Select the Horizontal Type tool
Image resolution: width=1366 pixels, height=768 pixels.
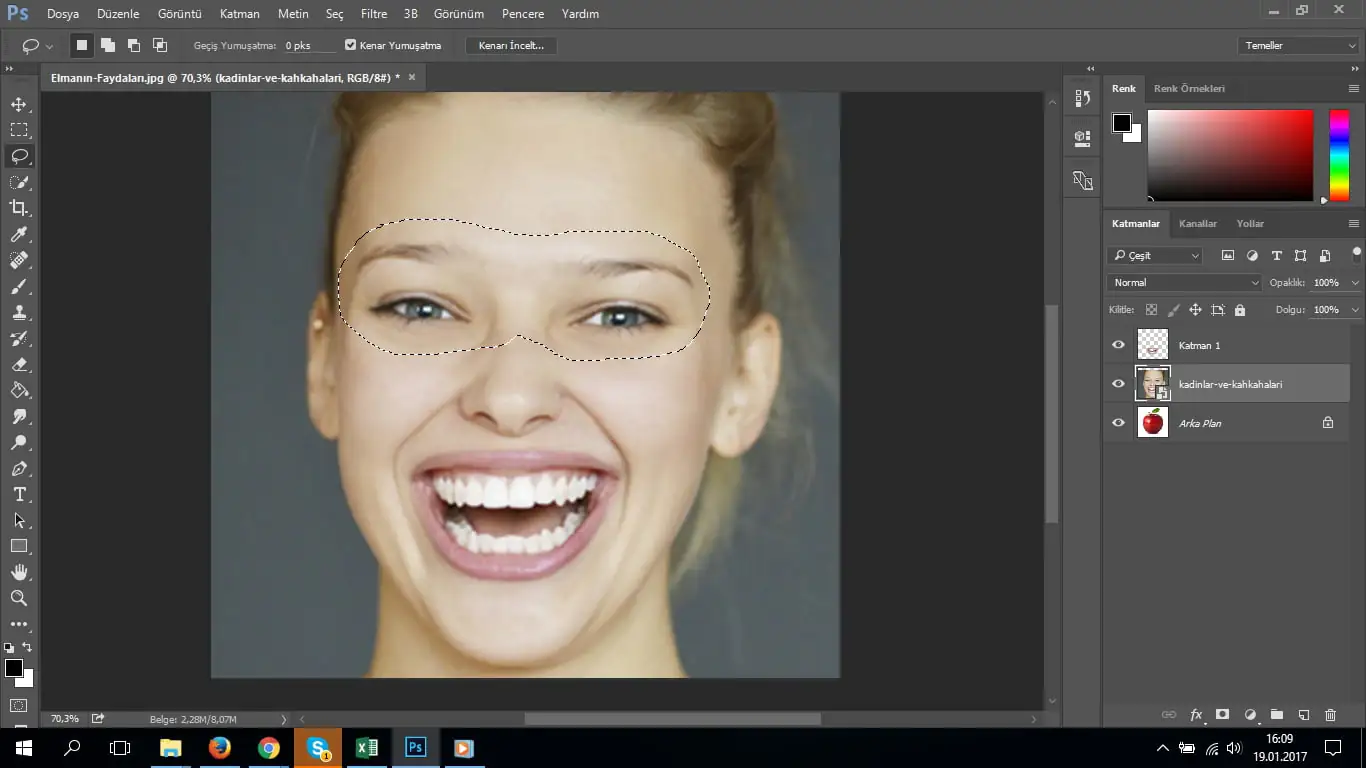tap(19, 494)
